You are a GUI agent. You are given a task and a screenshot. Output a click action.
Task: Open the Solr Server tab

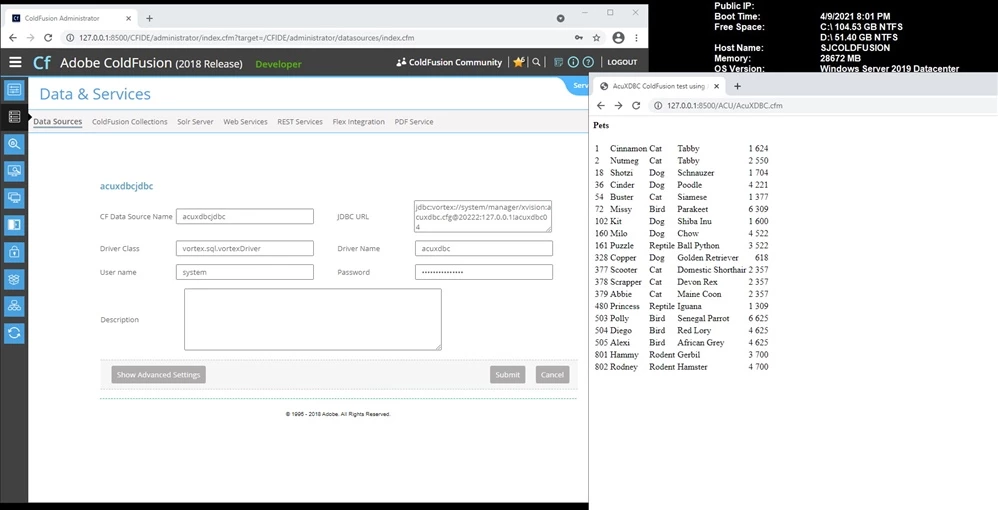click(x=195, y=122)
